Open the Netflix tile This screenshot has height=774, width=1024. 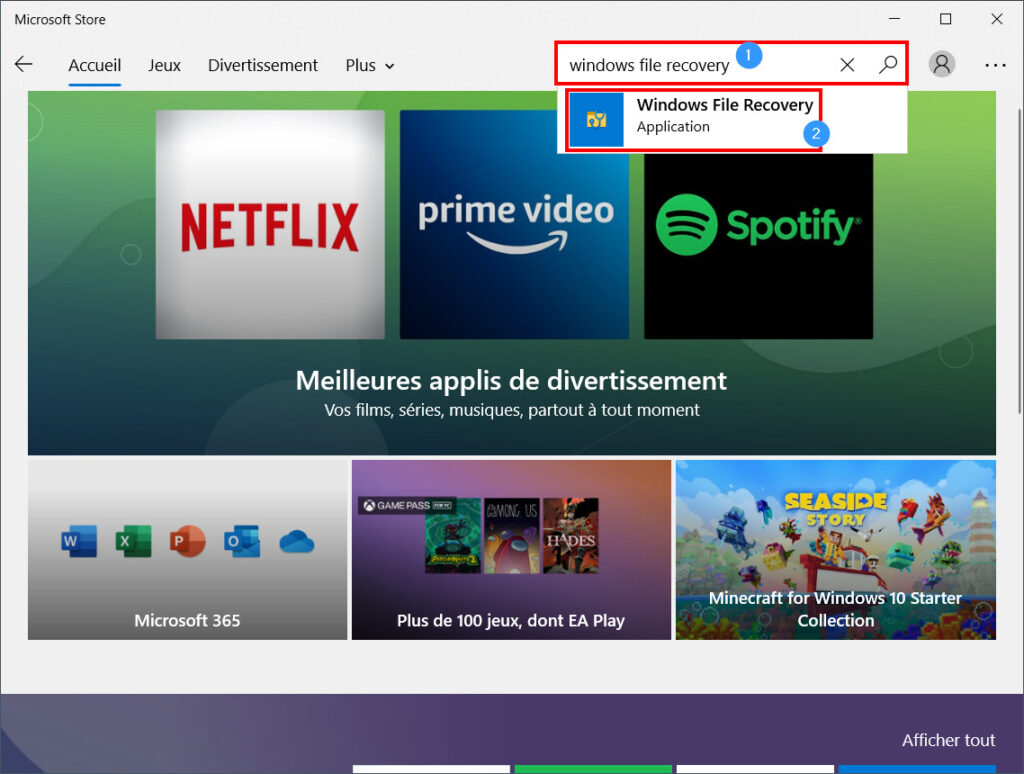point(270,225)
